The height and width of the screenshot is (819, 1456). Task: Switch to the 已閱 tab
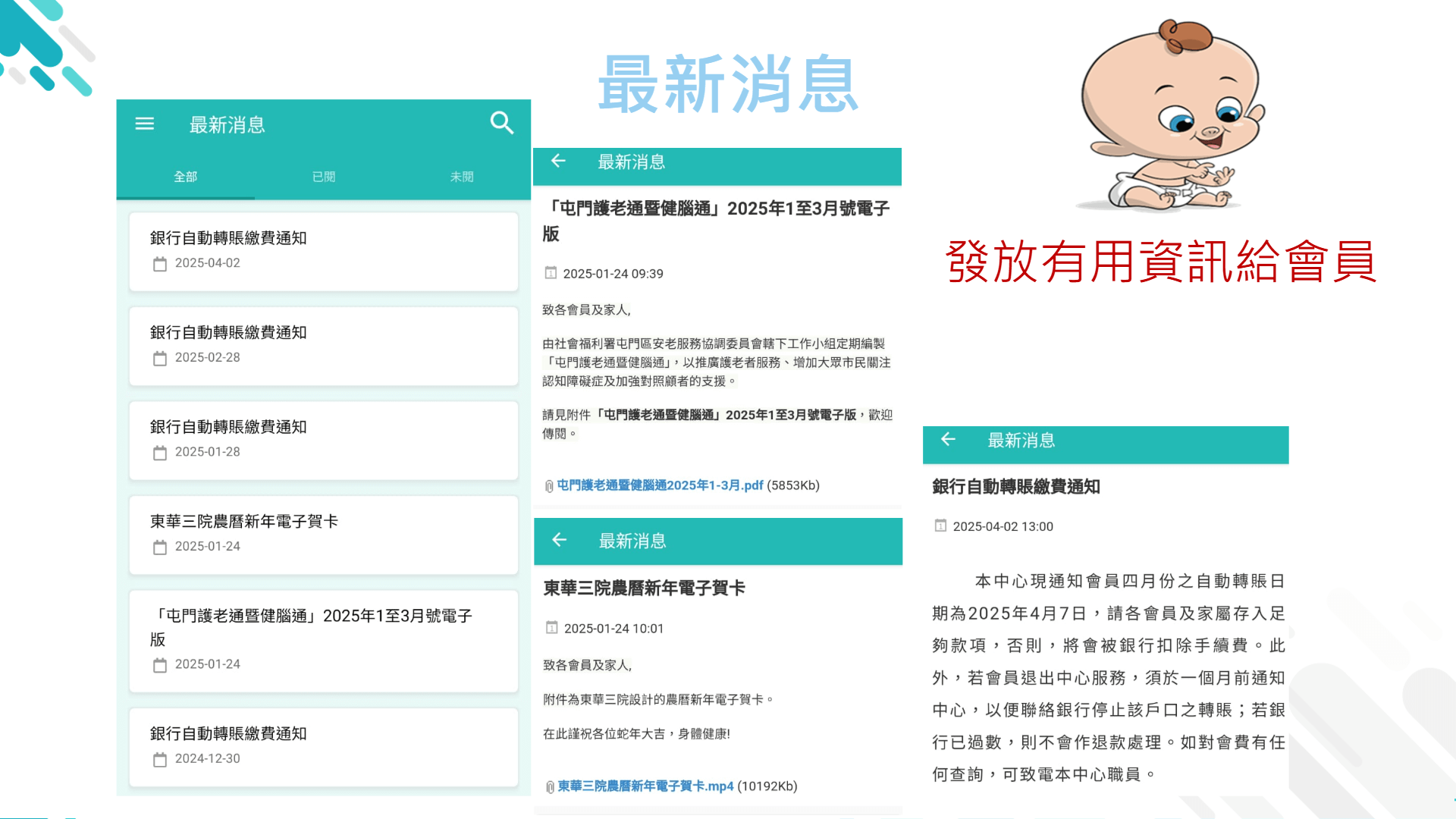click(x=324, y=177)
